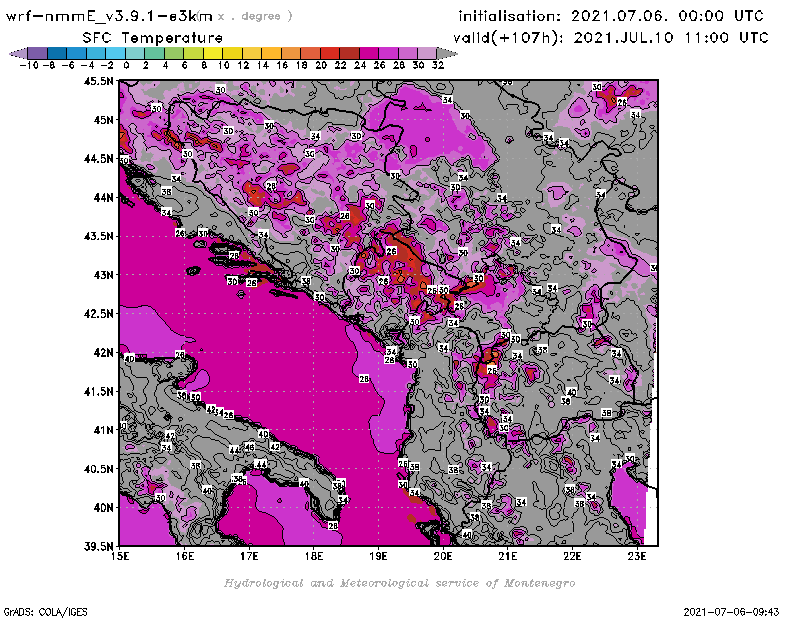Click the 42N latitude label
800x618 pixels.
tap(103, 353)
